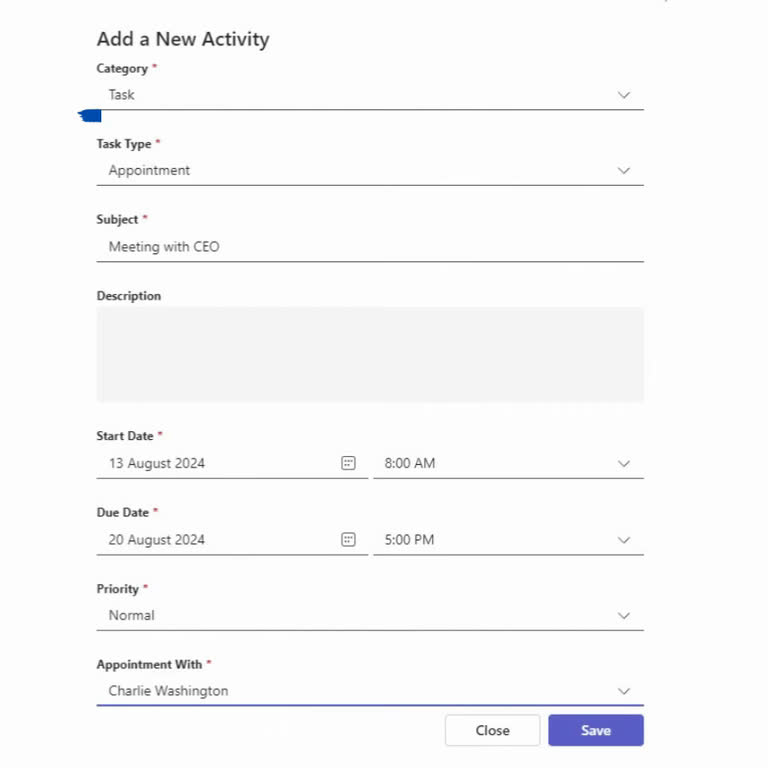Viewport: 768px width, 768px height.
Task: Expand Appointment With dropdown showing Charlie Washington
Action: 370,691
